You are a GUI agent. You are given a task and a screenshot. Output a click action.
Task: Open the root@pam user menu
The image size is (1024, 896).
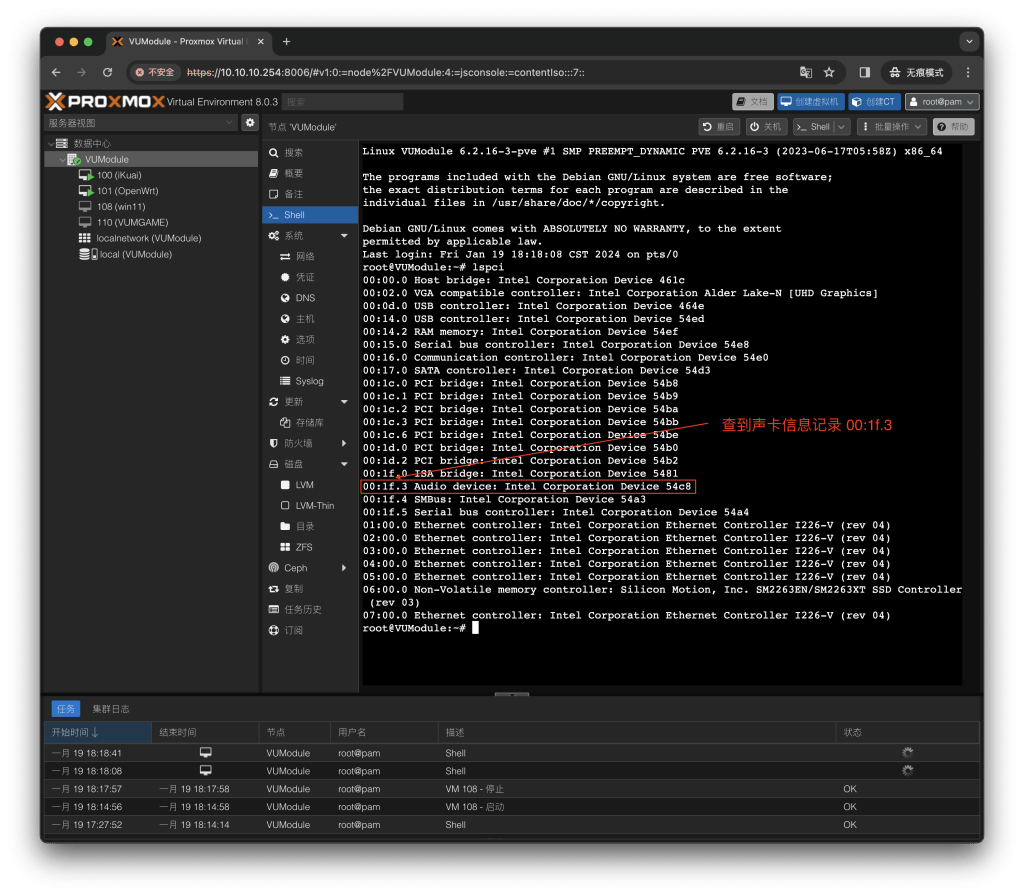941,101
